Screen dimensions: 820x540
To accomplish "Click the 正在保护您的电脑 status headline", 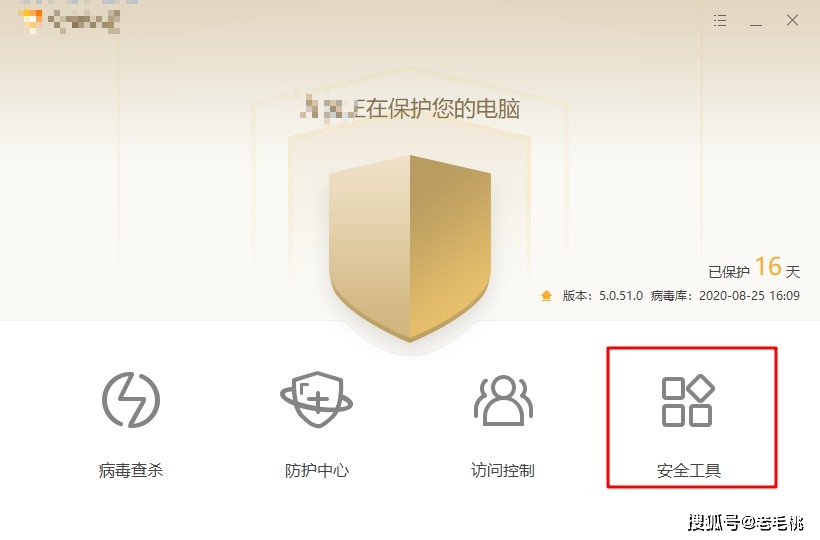I will (410, 108).
